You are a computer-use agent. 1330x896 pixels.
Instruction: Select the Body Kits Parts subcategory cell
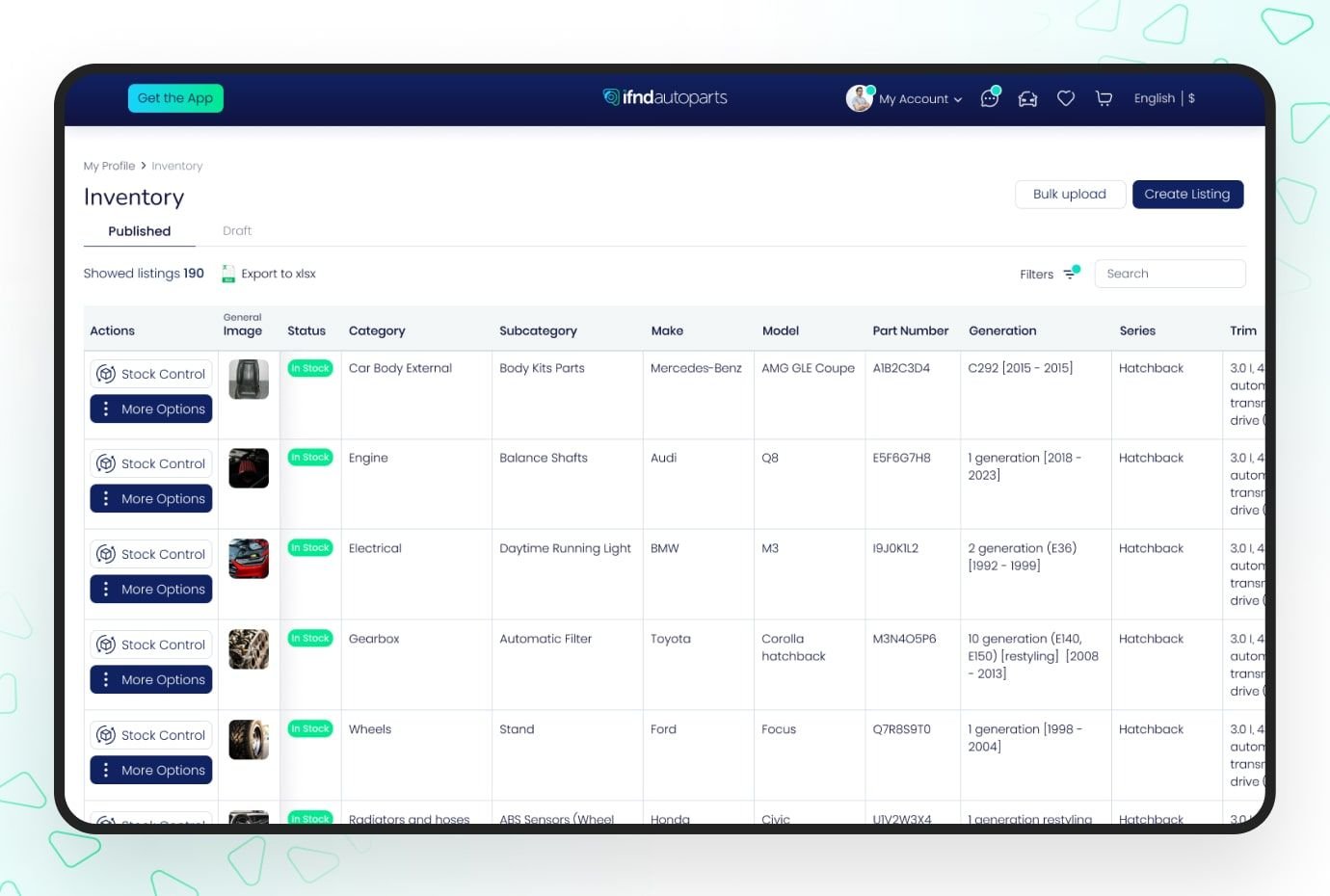pyautogui.click(x=542, y=368)
